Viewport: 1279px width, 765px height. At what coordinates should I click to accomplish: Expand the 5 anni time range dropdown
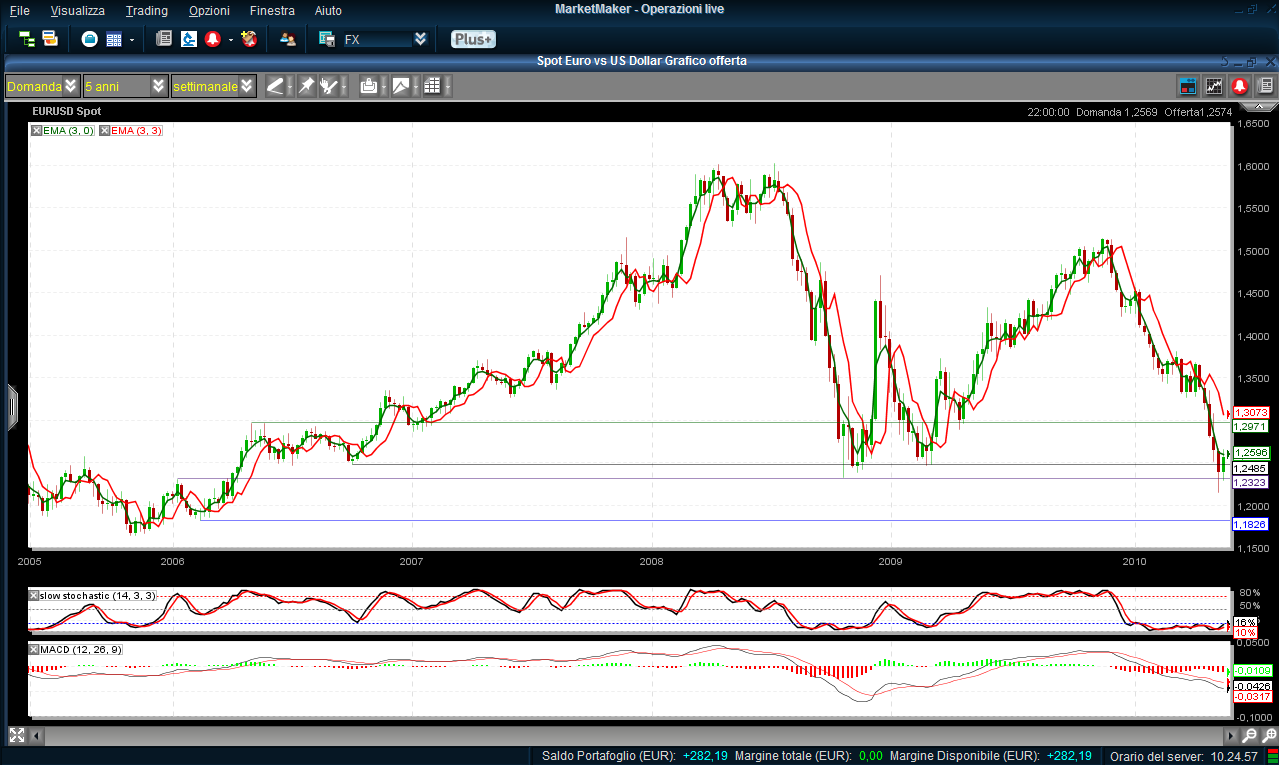[x=159, y=86]
